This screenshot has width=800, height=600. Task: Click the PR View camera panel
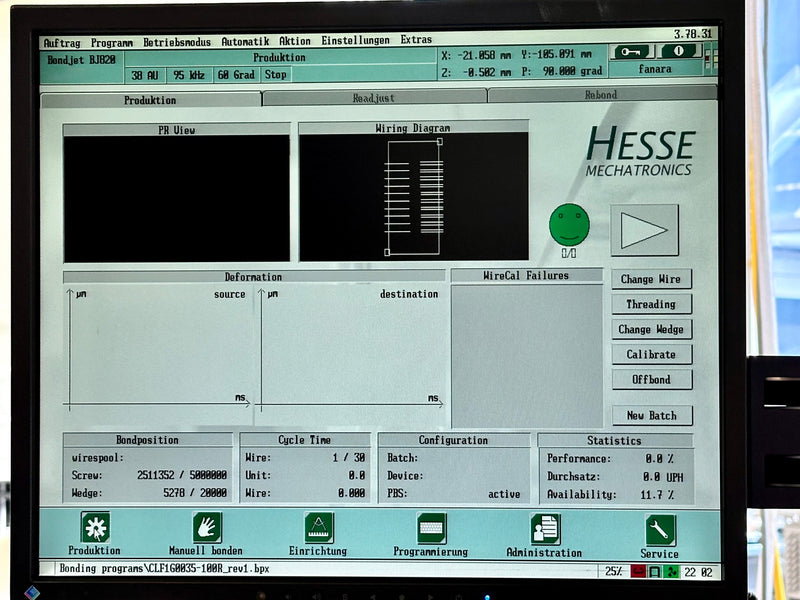coord(177,198)
